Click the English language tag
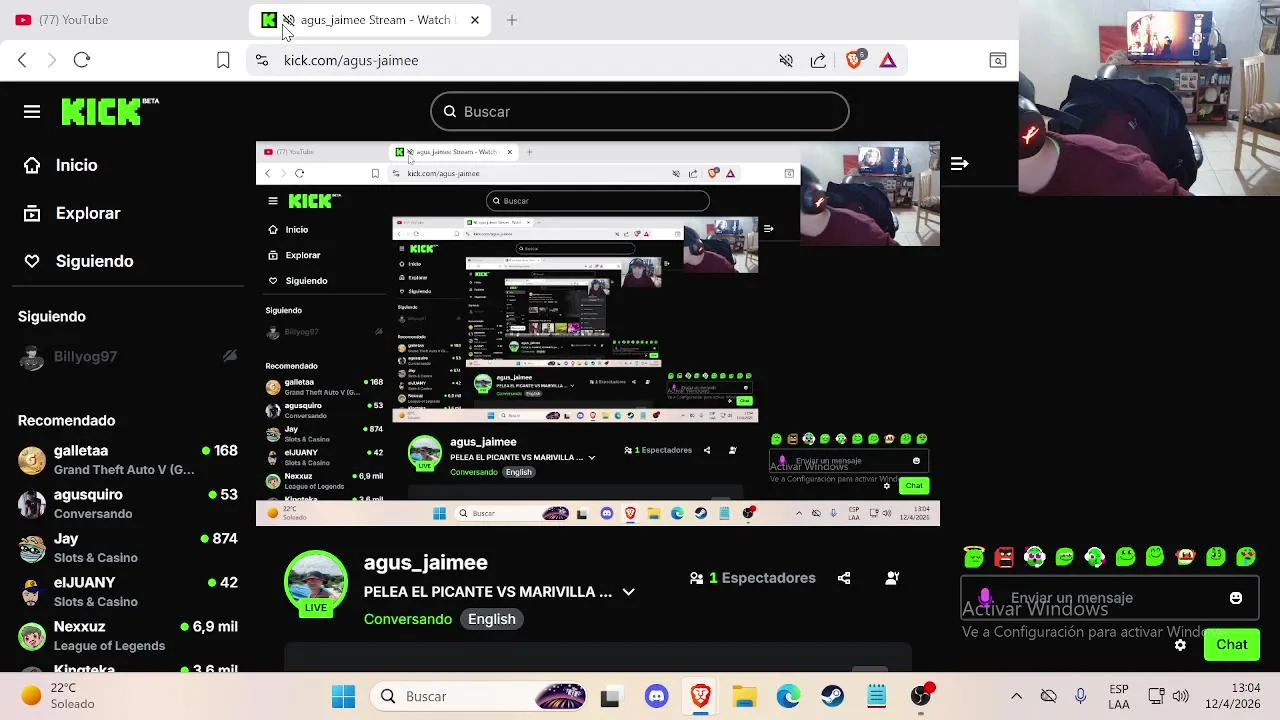This screenshot has width=1280, height=720. (491, 619)
